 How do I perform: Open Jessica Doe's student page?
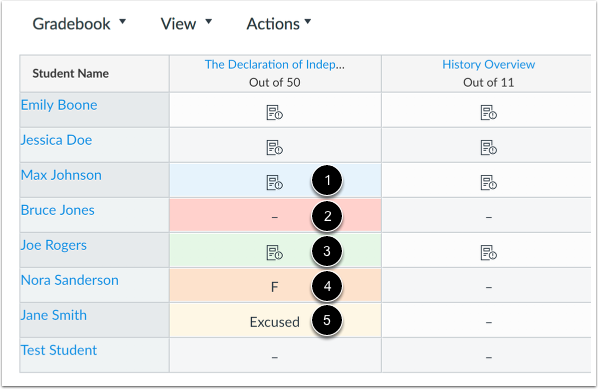click(x=56, y=140)
